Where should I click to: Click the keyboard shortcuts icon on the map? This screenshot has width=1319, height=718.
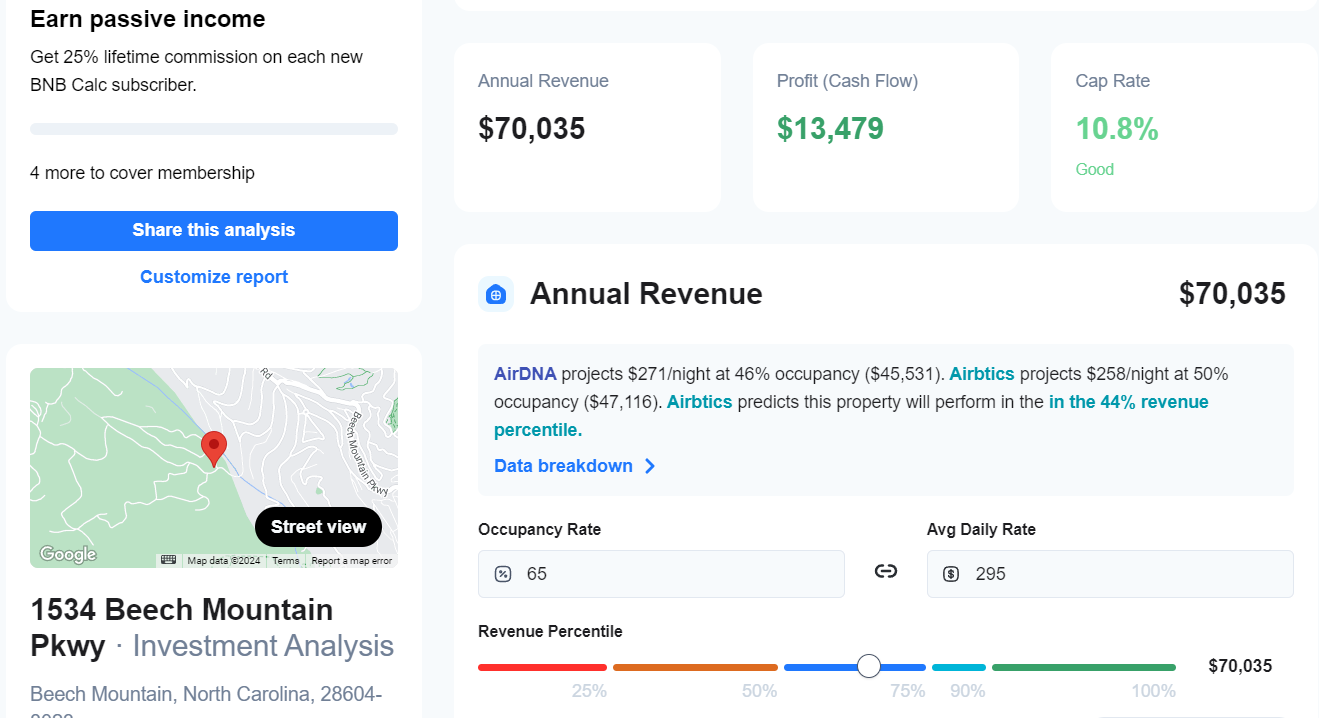click(168, 560)
